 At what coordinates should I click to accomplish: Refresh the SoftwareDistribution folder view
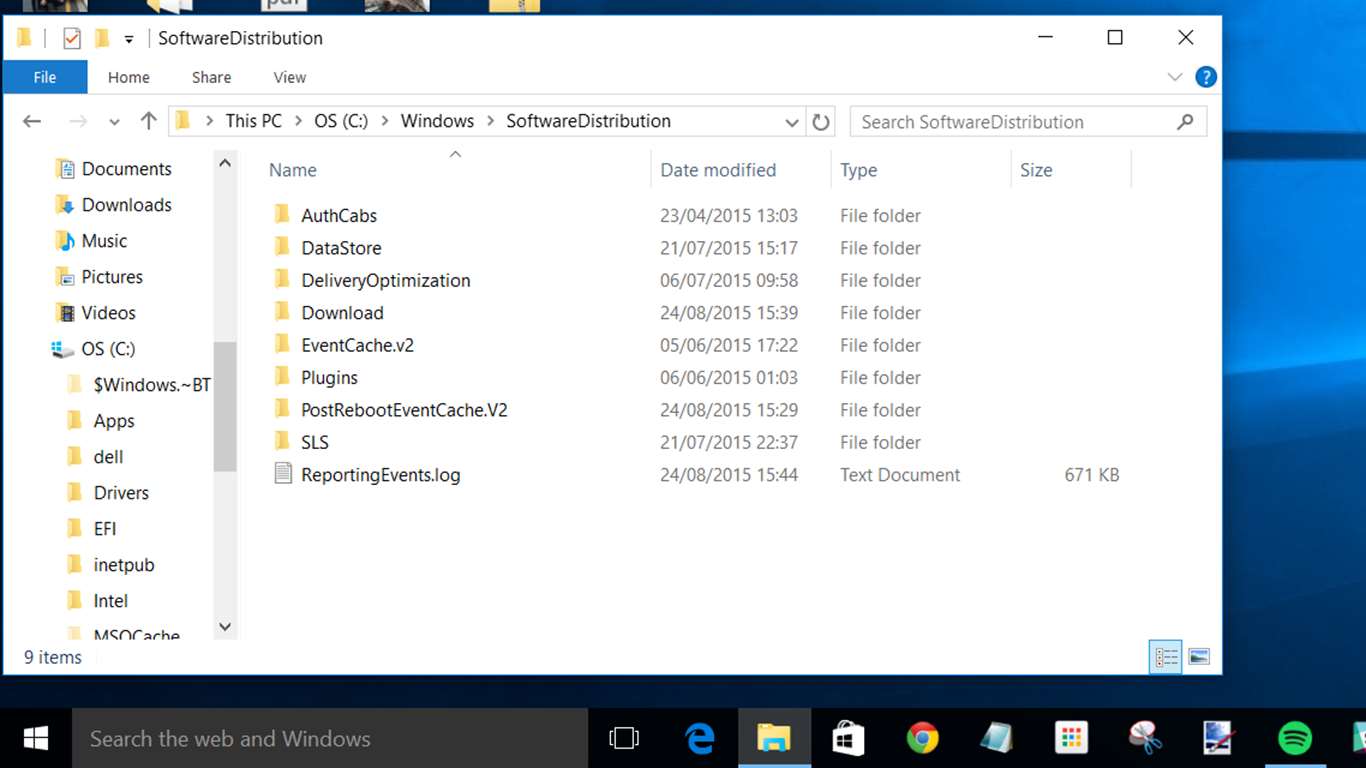point(821,122)
